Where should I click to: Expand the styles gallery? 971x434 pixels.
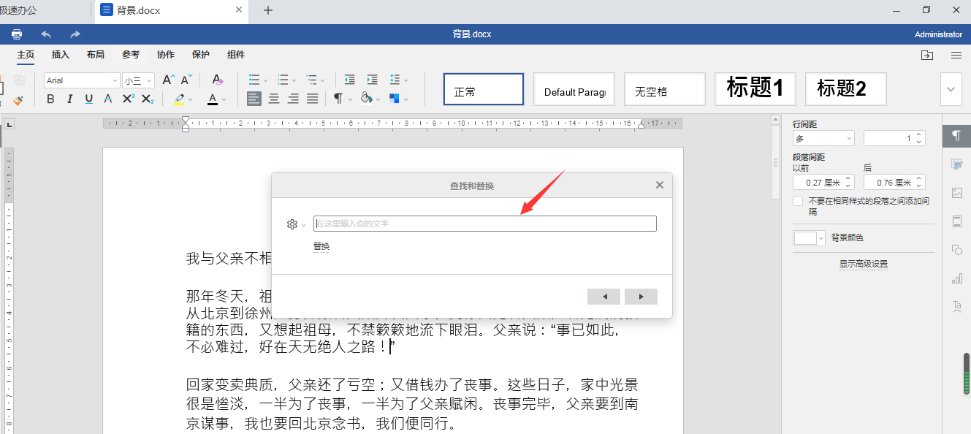click(x=951, y=89)
